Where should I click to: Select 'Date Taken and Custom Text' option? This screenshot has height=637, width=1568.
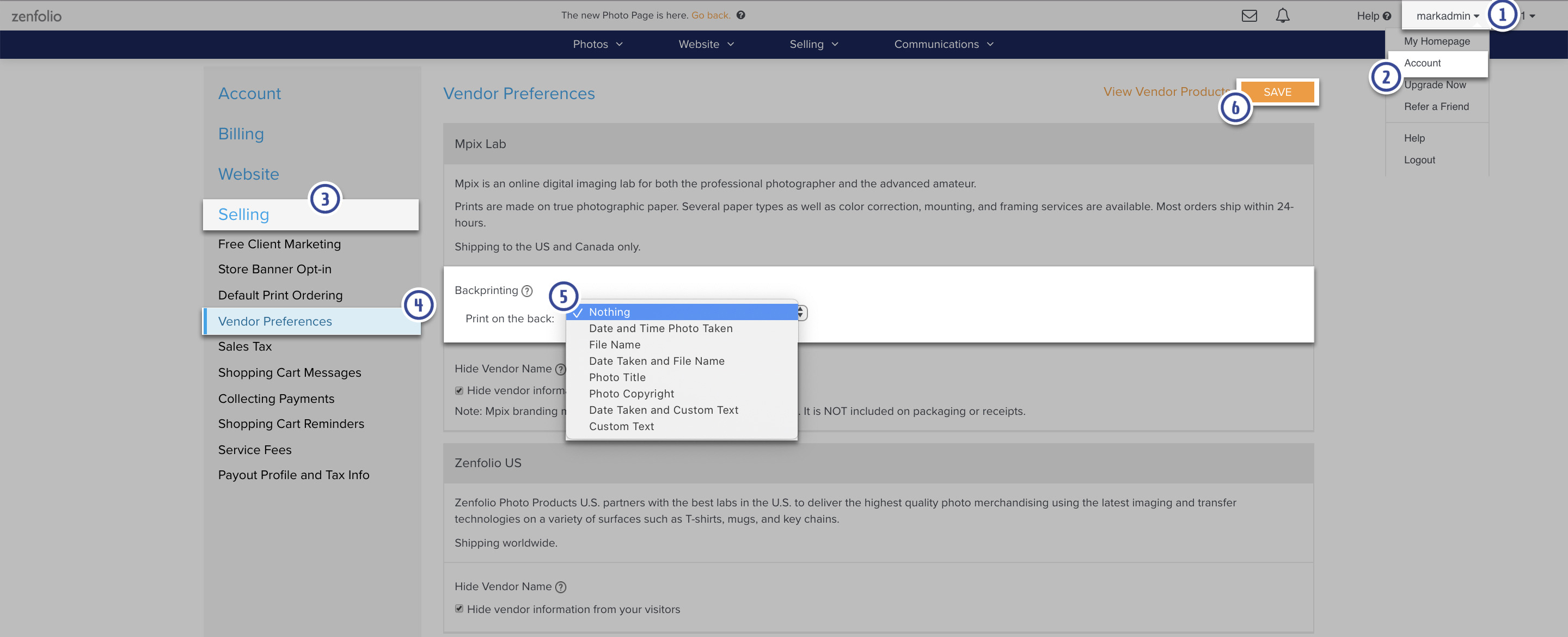pyautogui.click(x=682, y=411)
